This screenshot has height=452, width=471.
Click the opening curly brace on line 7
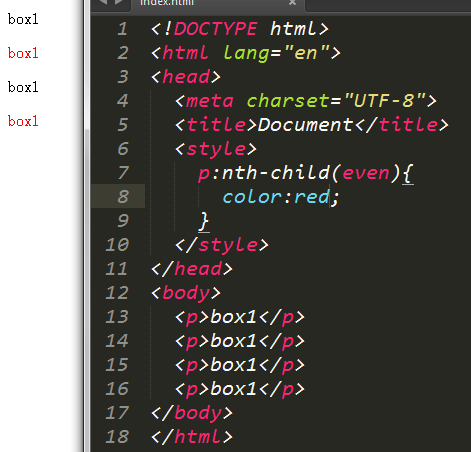(x=408, y=173)
